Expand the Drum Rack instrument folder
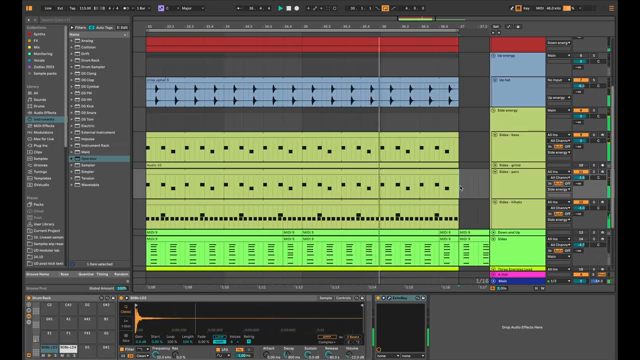 pyautogui.click(x=72, y=60)
